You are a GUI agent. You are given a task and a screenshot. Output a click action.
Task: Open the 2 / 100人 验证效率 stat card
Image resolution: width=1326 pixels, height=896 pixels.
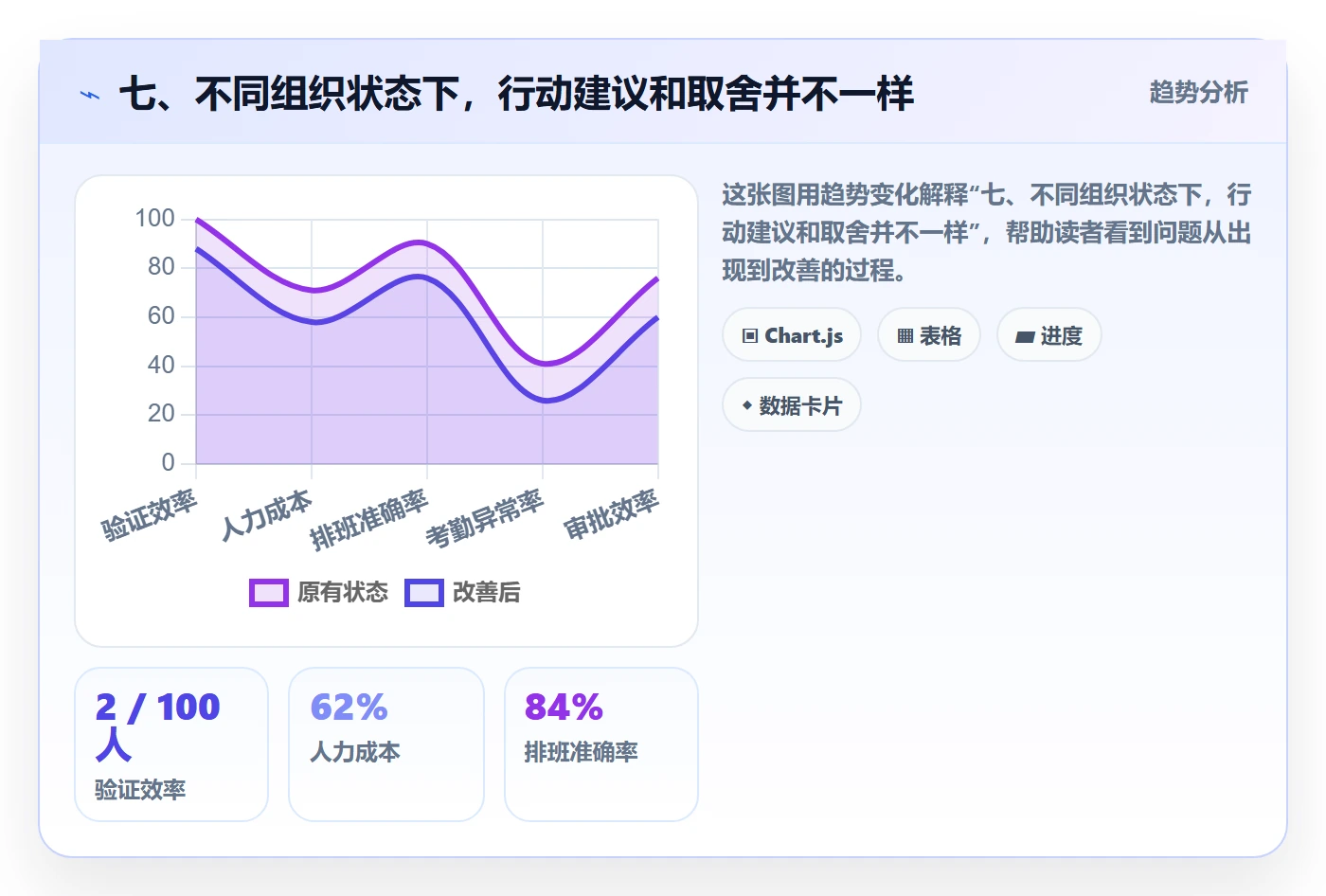171,744
